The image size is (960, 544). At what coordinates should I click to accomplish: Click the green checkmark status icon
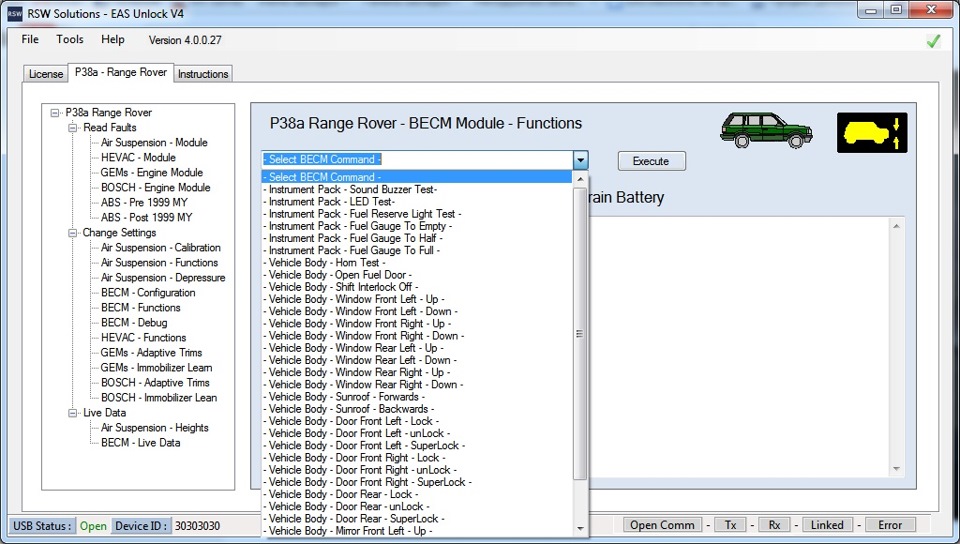click(933, 41)
